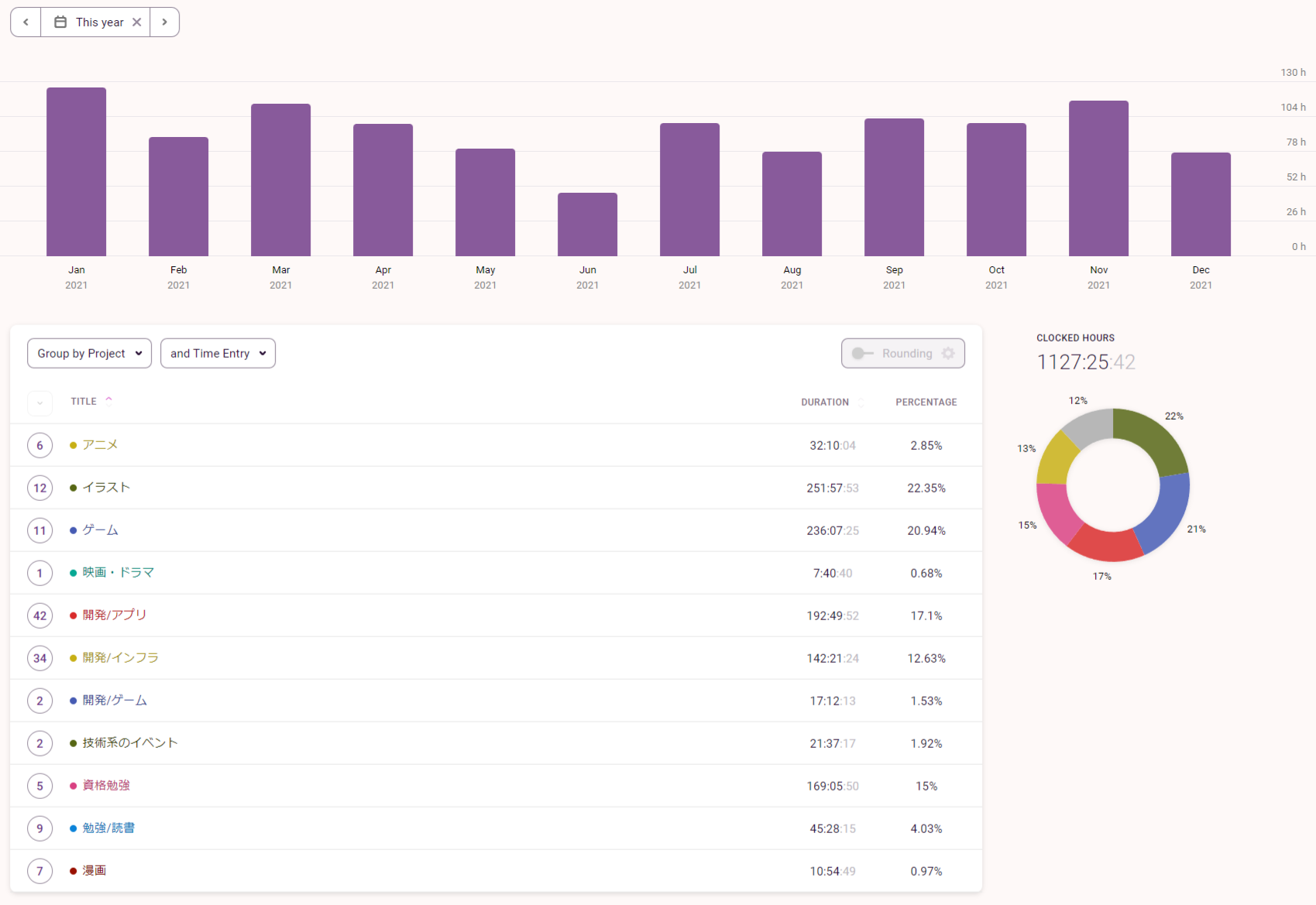Click duration 251:57:53 in イラスト row
The image size is (1316, 905).
point(833,488)
